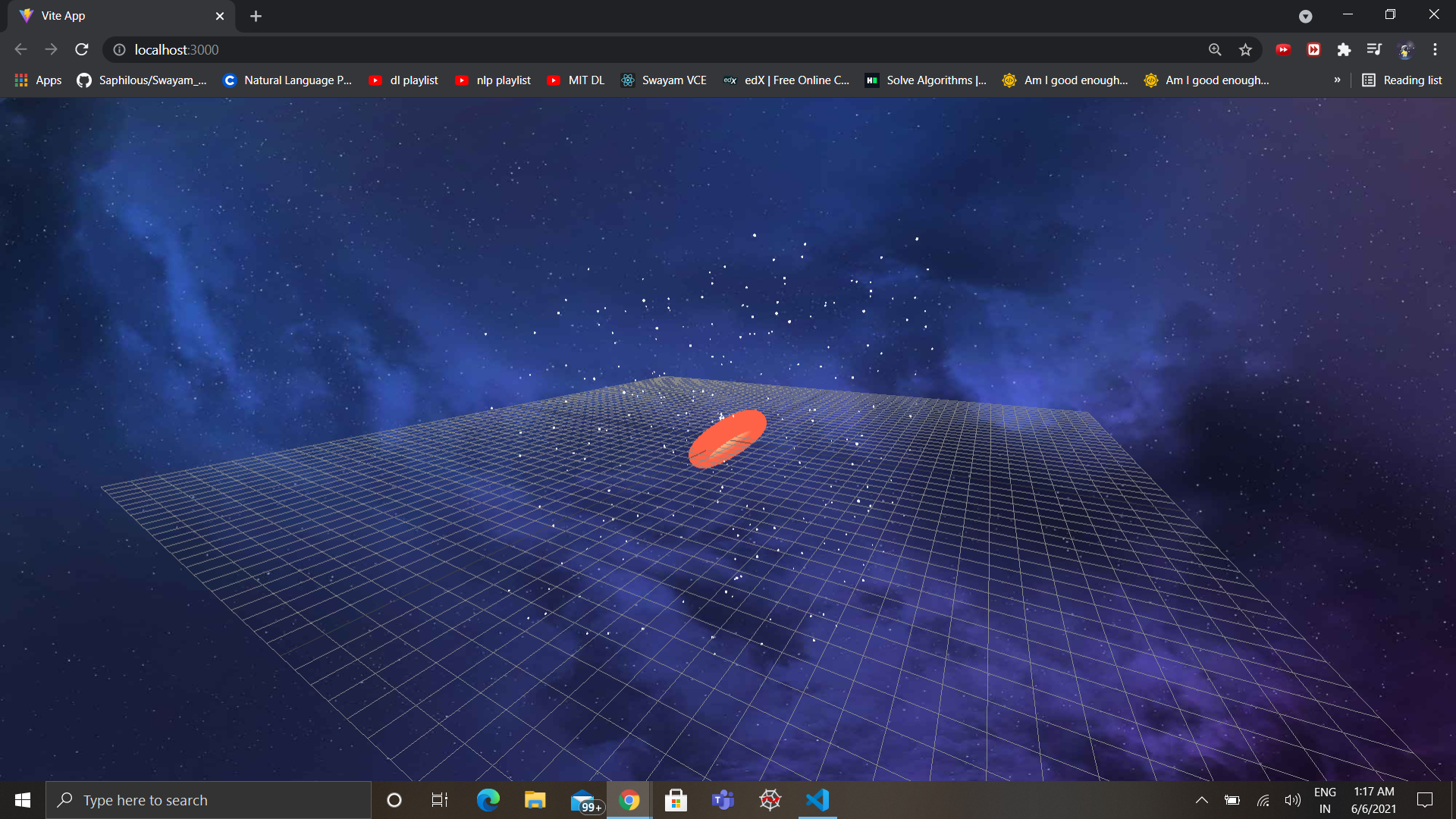The image size is (1456, 819).
Task: Toggle speaker volume in system tray
Action: pos(1294,799)
